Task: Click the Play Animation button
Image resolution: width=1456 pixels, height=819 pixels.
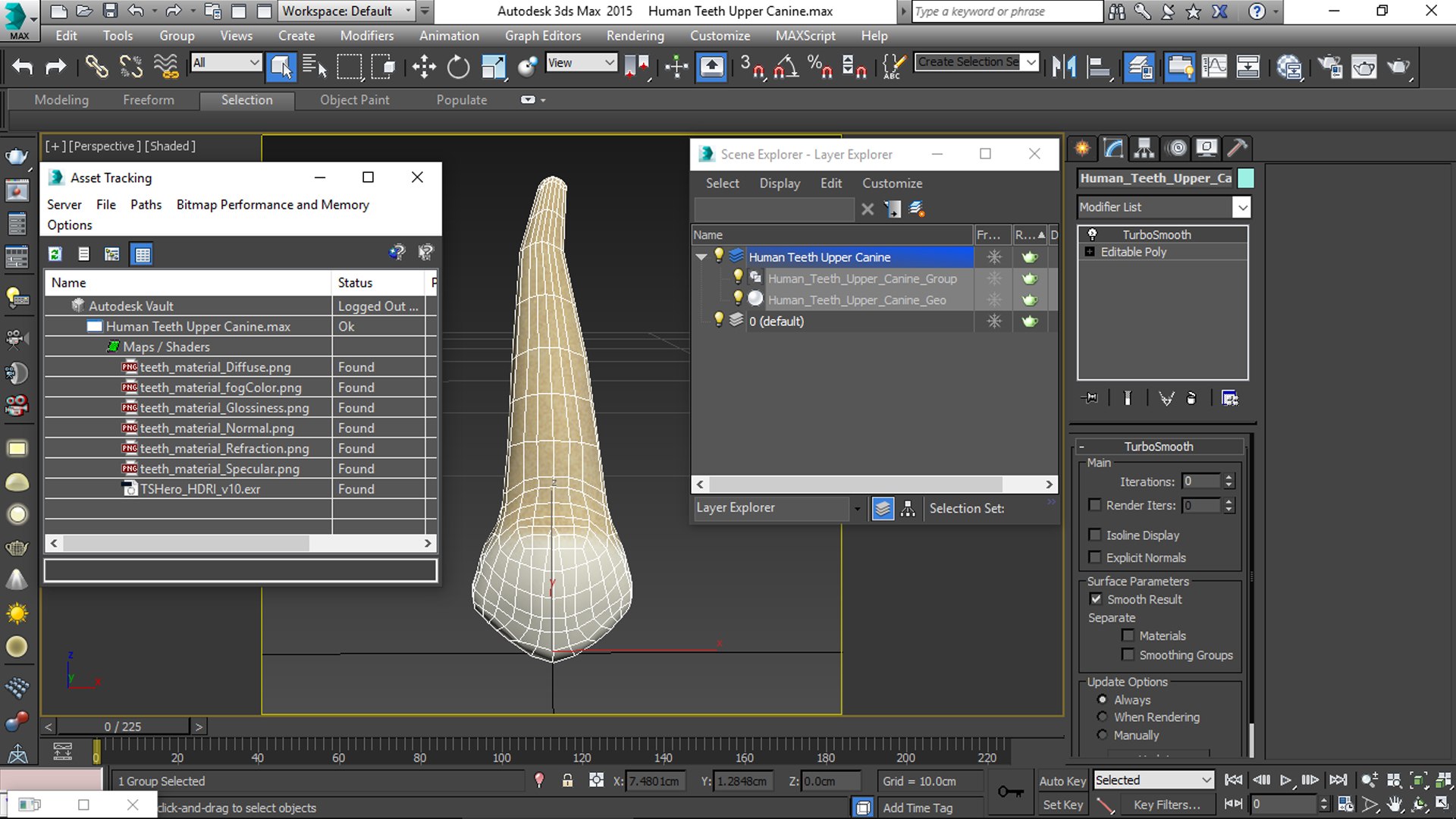Action: point(1285,780)
